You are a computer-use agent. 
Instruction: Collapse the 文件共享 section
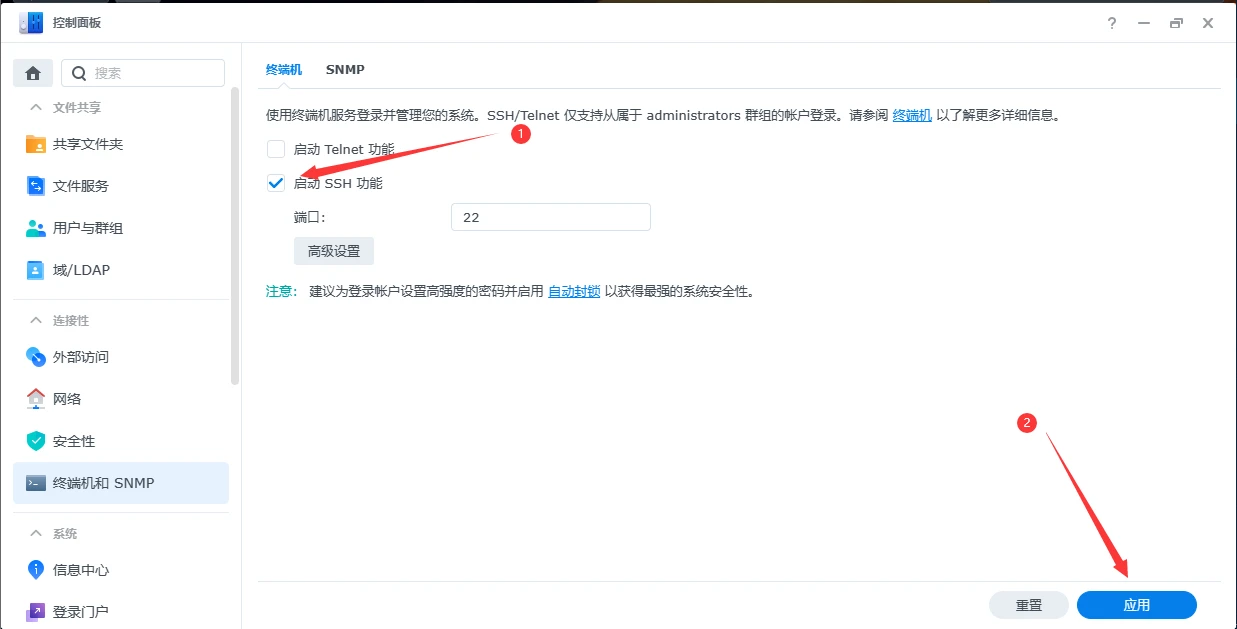[x=55, y=107]
